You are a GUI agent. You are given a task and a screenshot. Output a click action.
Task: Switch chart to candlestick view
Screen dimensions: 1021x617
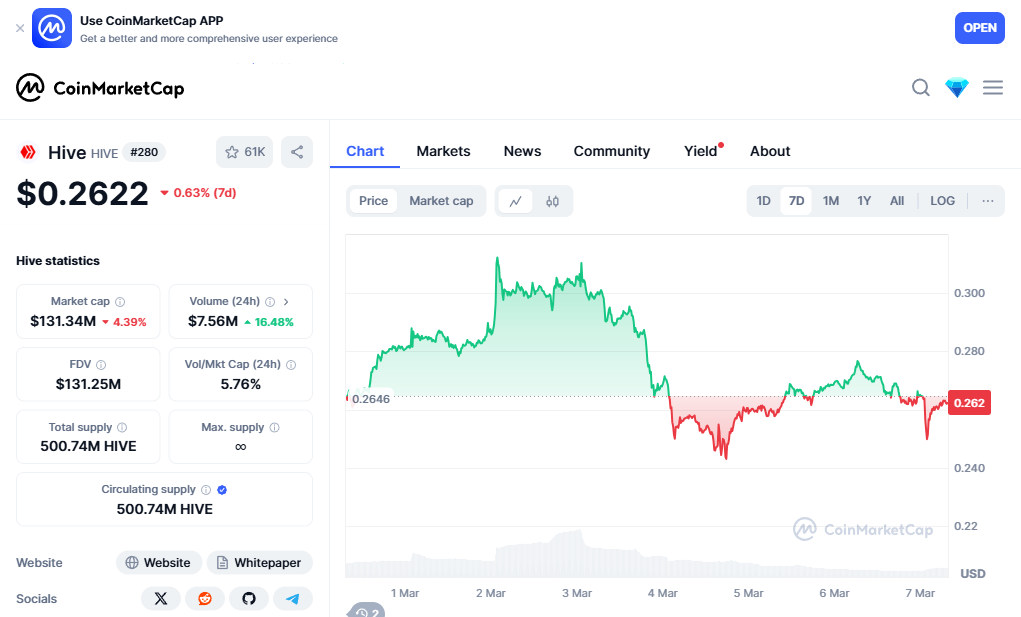coord(552,201)
